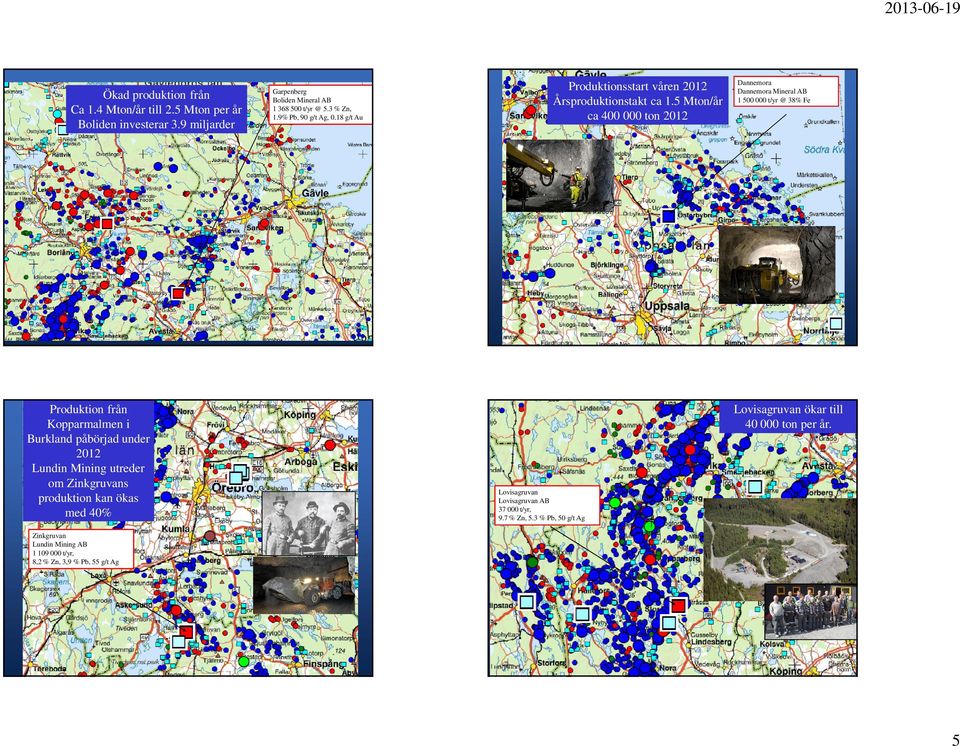Click the Finspång label on Zinkgruvan map

pos(323,664)
